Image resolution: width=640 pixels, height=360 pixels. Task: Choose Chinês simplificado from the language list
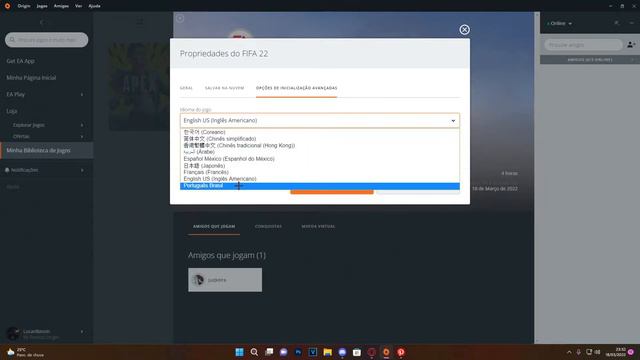pos(320,139)
